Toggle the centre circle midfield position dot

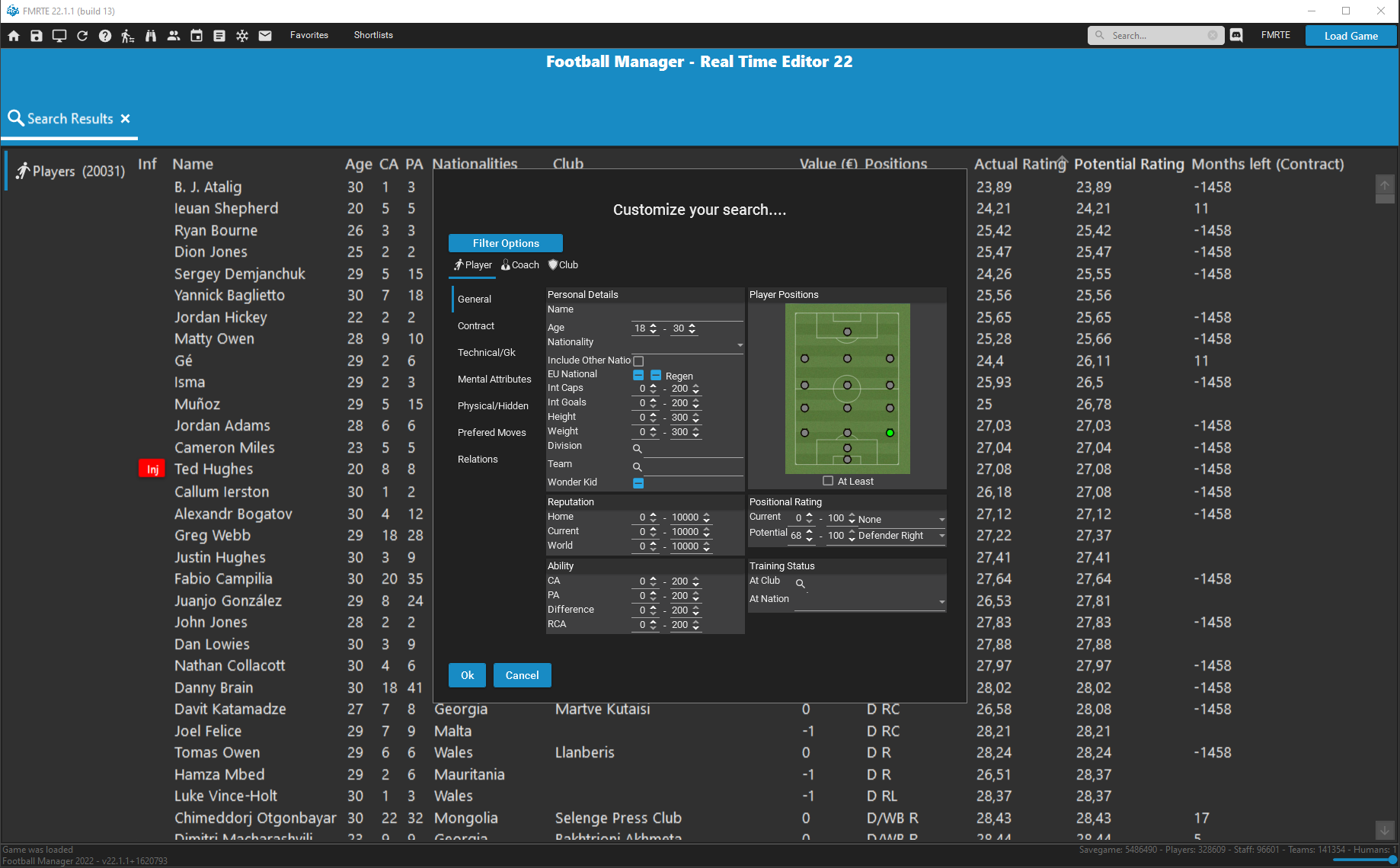[x=847, y=386]
